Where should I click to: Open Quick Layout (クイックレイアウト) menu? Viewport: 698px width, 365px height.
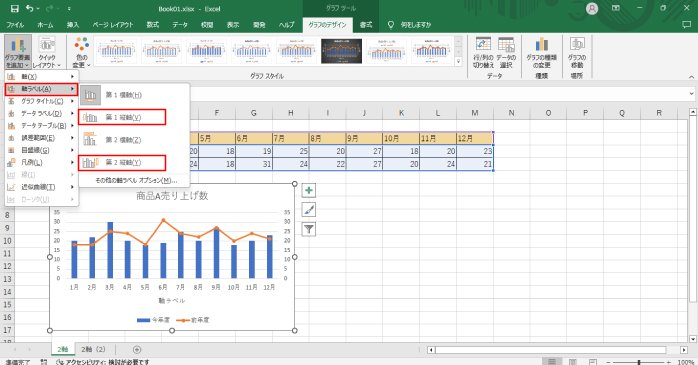[47, 53]
